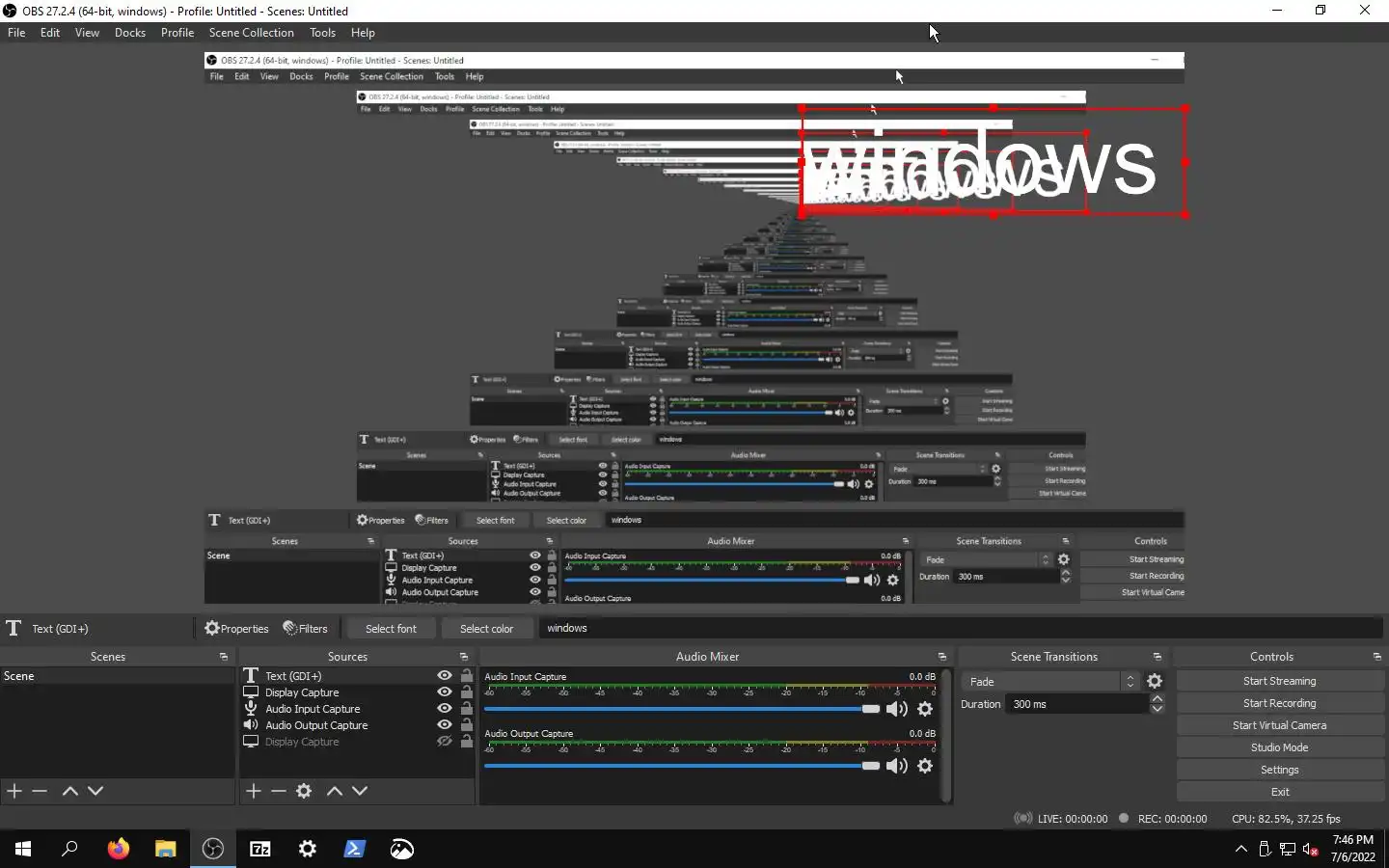Screen dimensions: 1389x868
Task: Open Filters for Text (GDI+) source
Action: 305,628
